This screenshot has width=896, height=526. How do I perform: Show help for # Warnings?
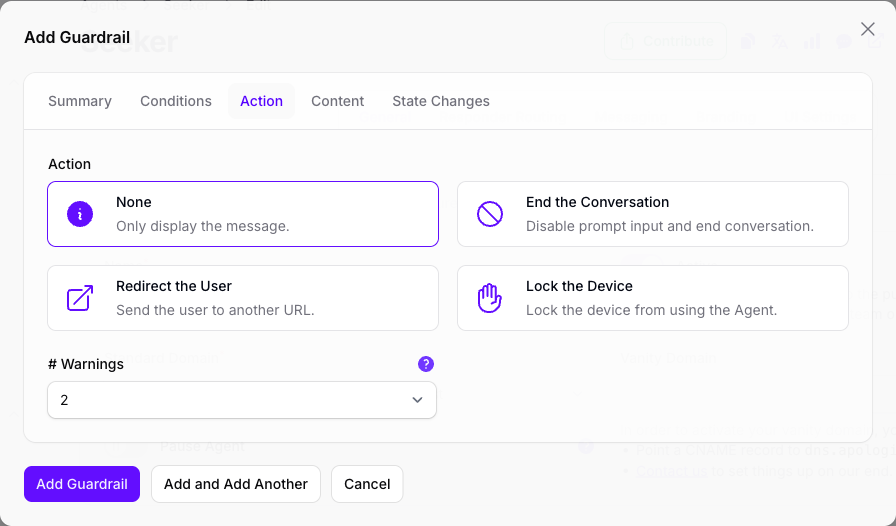pyautogui.click(x=426, y=364)
